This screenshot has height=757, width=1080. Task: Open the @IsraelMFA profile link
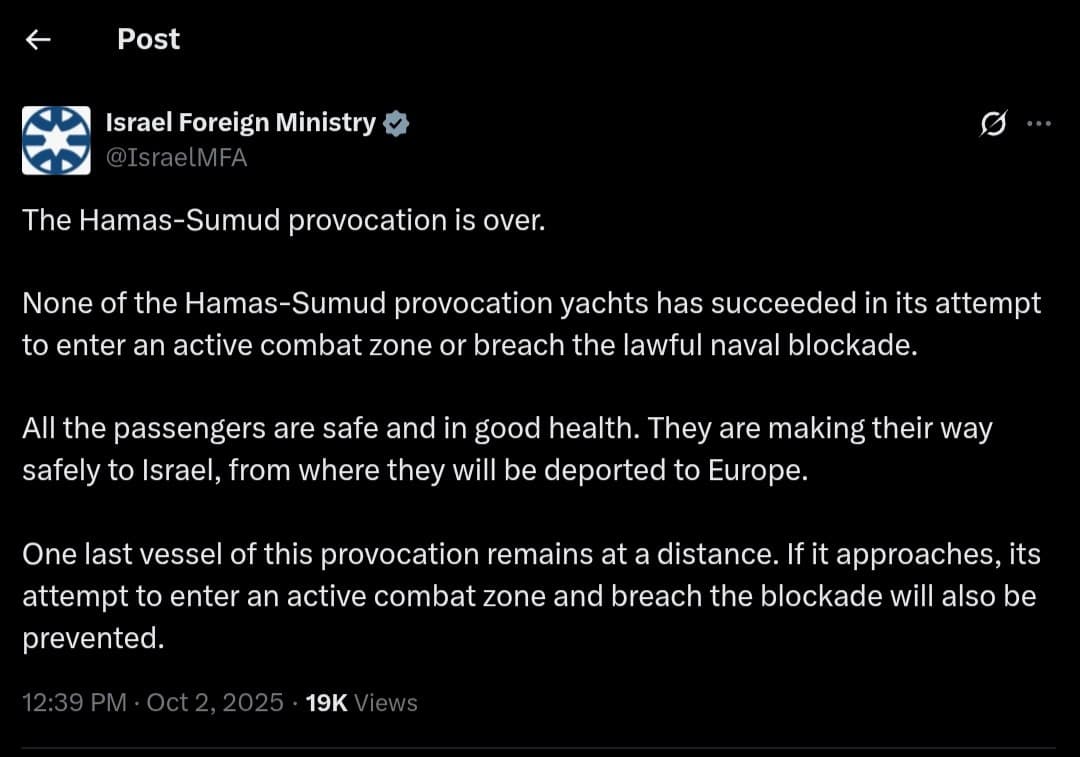[177, 157]
